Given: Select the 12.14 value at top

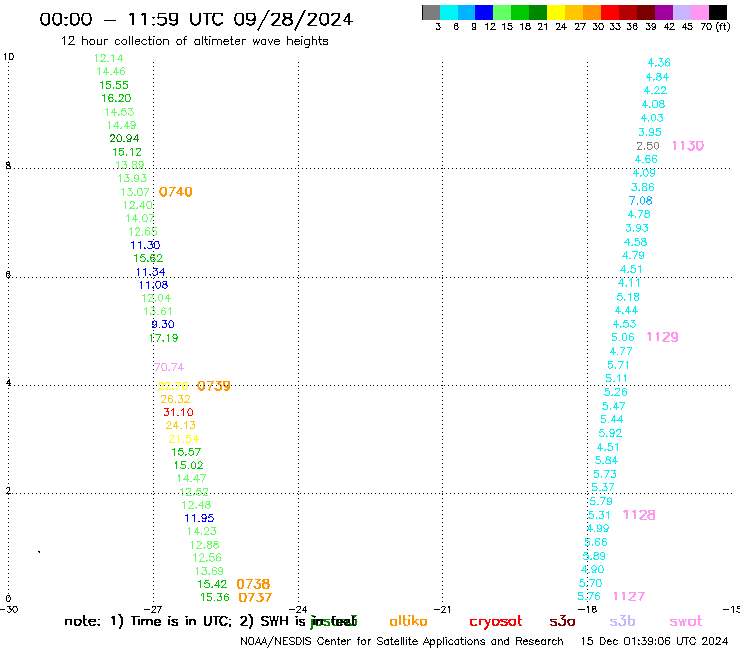Looking at the screenshot, I should click(x=109, y=58).
